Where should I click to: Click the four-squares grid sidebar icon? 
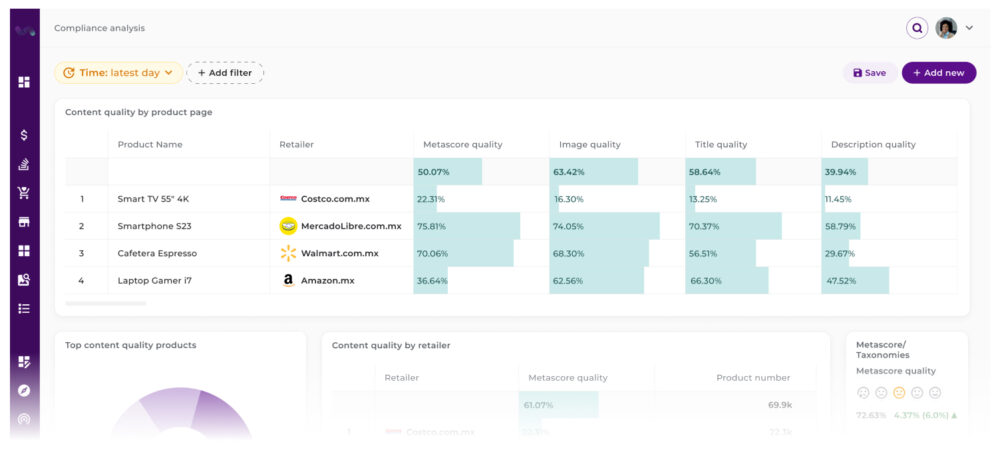(24, 251)
